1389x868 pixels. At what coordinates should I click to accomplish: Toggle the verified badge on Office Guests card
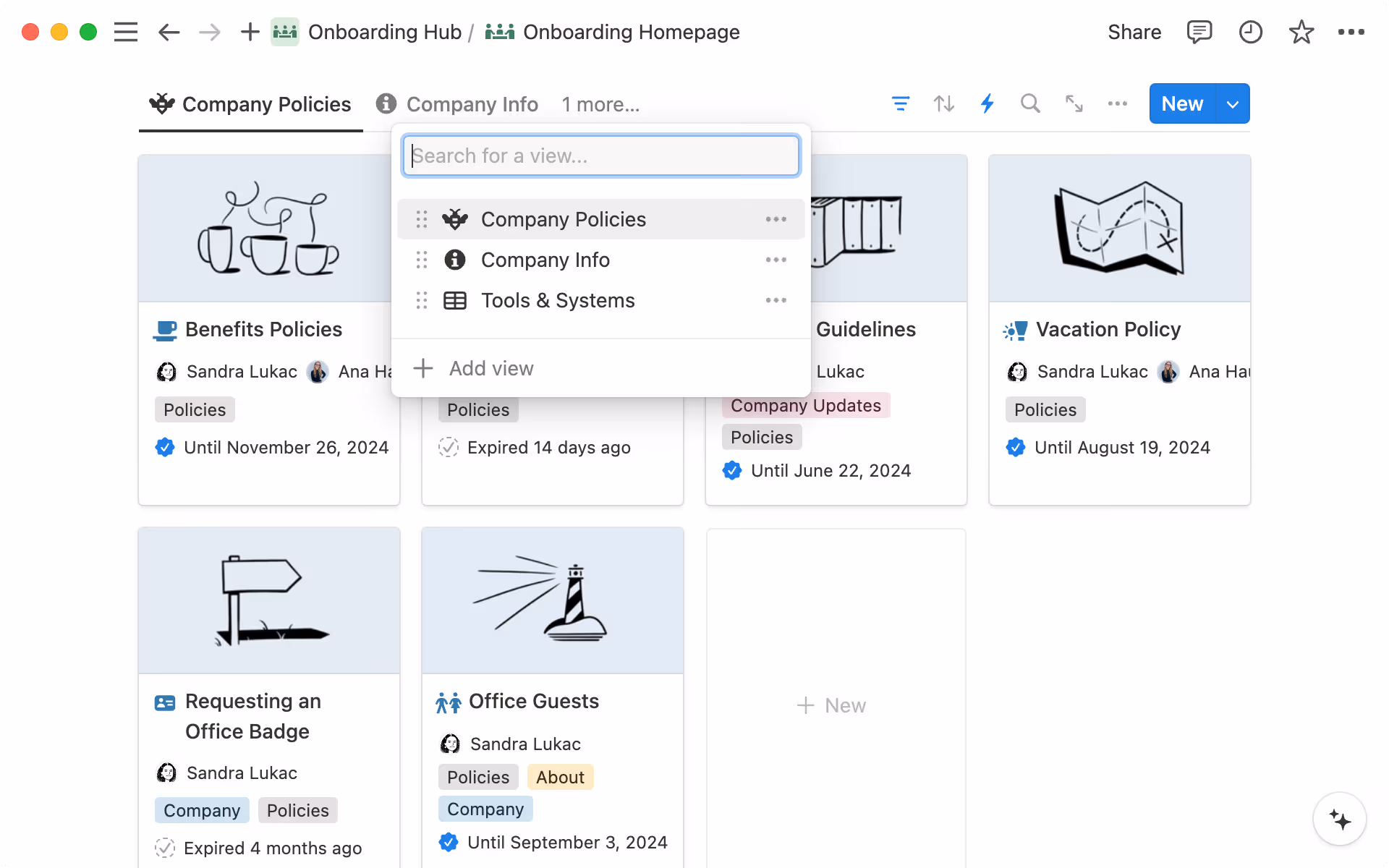click(x=449, y=842)
